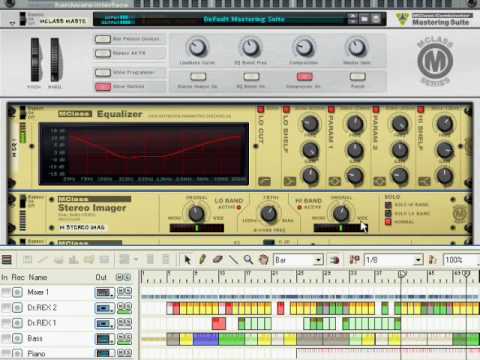Select Solo Lo Band on Stereo Imager
The image size is (480, 360).
[388, 213]
